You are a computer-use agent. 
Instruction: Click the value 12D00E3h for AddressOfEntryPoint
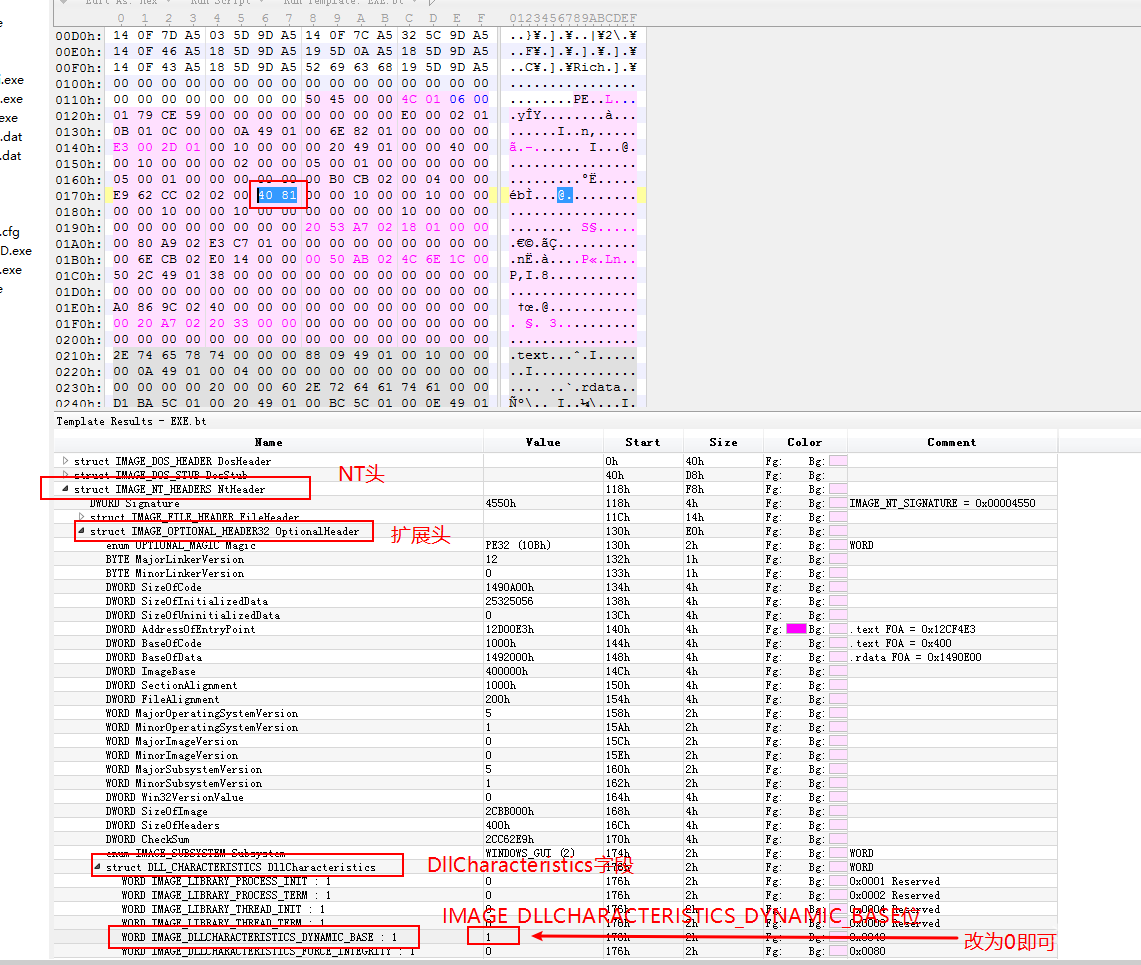tap(509, 629)
